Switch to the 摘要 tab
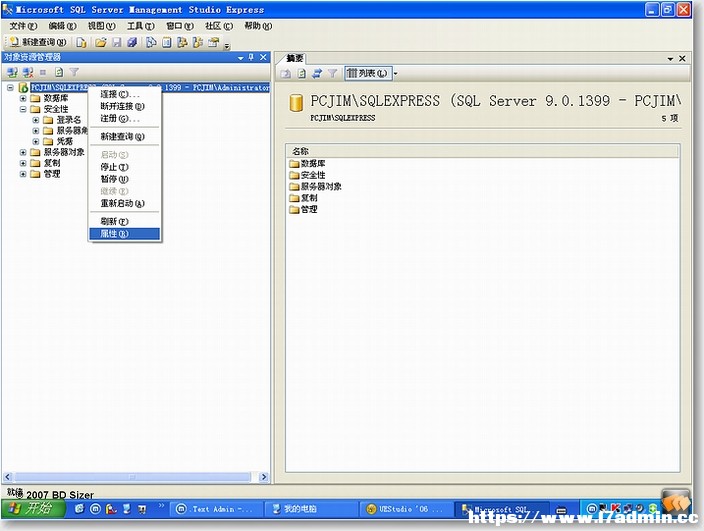704x531 pixels. point(295,58)
